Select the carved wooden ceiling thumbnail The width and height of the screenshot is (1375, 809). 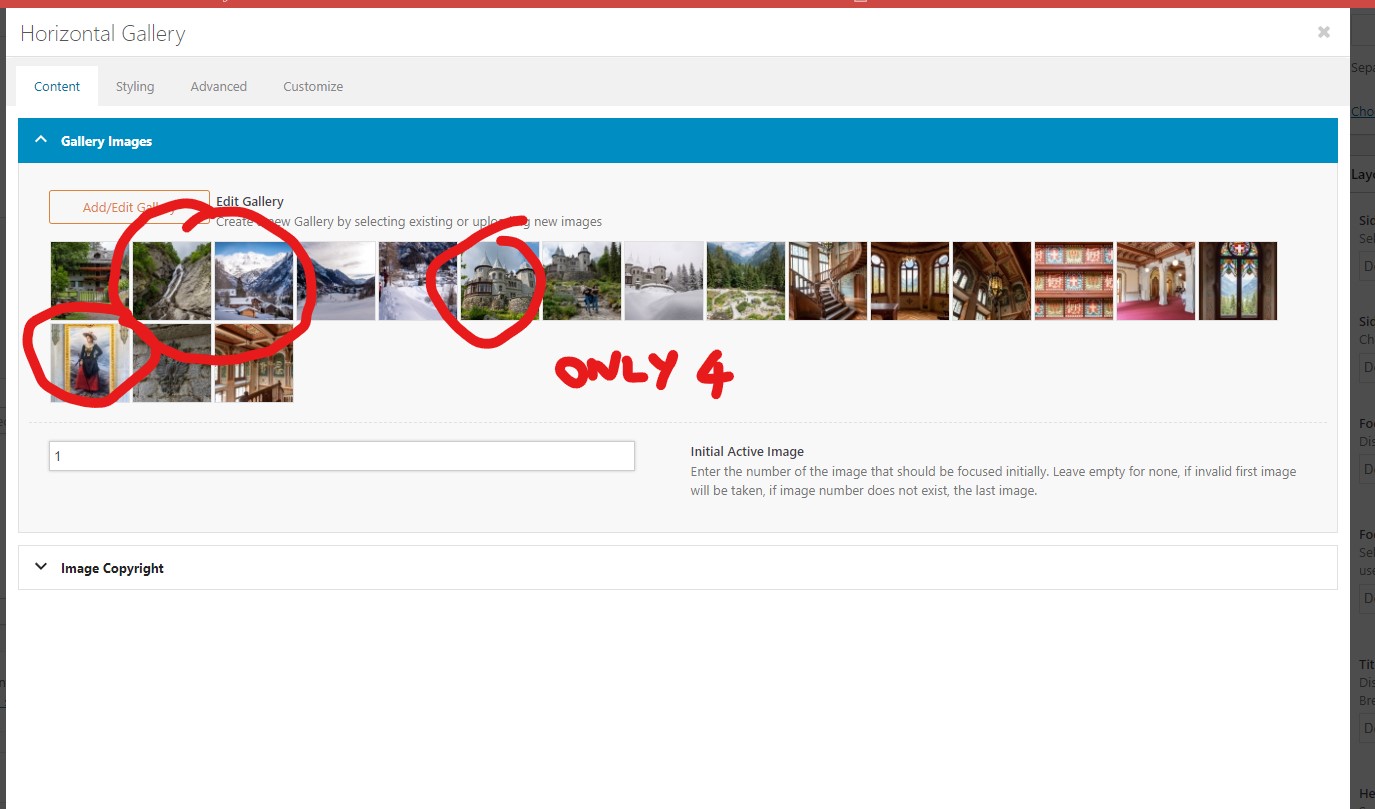[x=992, y=281]
